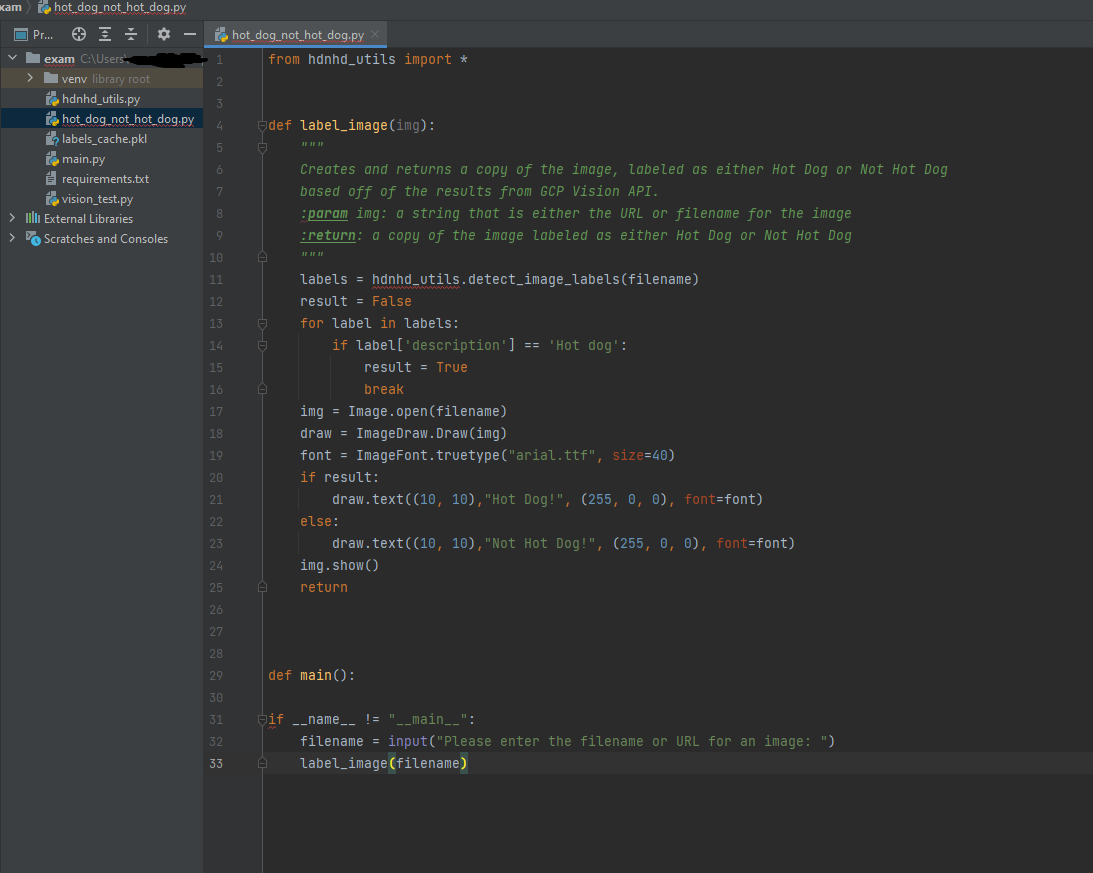Fold the docstring block at line 5

pos(262,148)
